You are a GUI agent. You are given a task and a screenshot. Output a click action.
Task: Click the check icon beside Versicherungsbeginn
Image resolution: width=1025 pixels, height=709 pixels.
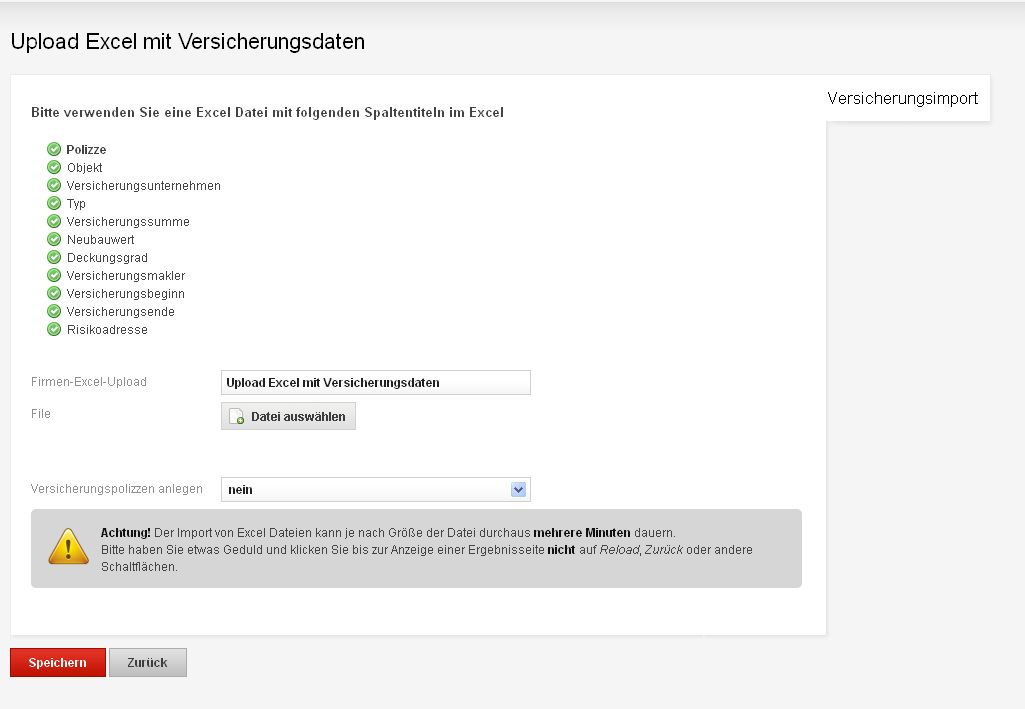[54, 294]
